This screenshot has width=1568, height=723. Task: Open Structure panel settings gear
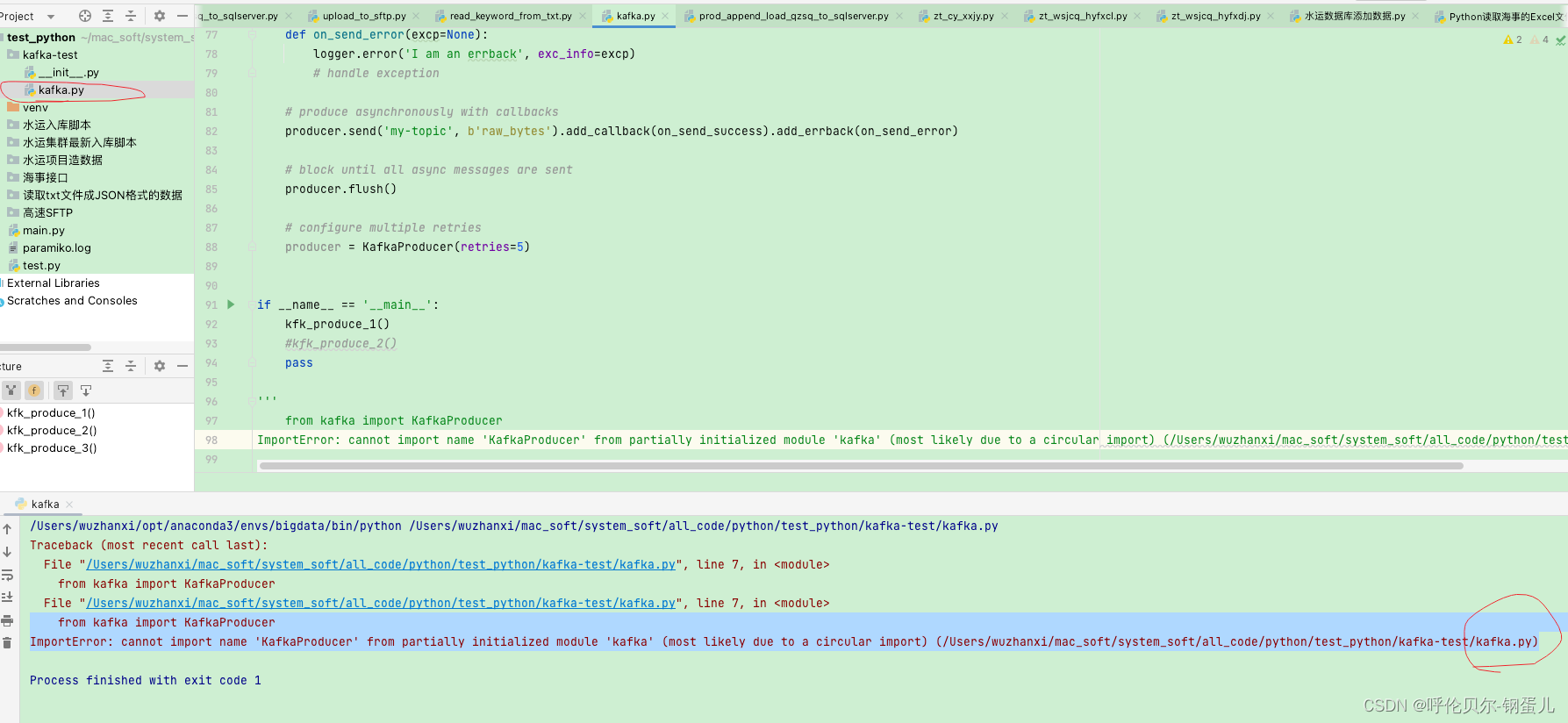point(160,366)
